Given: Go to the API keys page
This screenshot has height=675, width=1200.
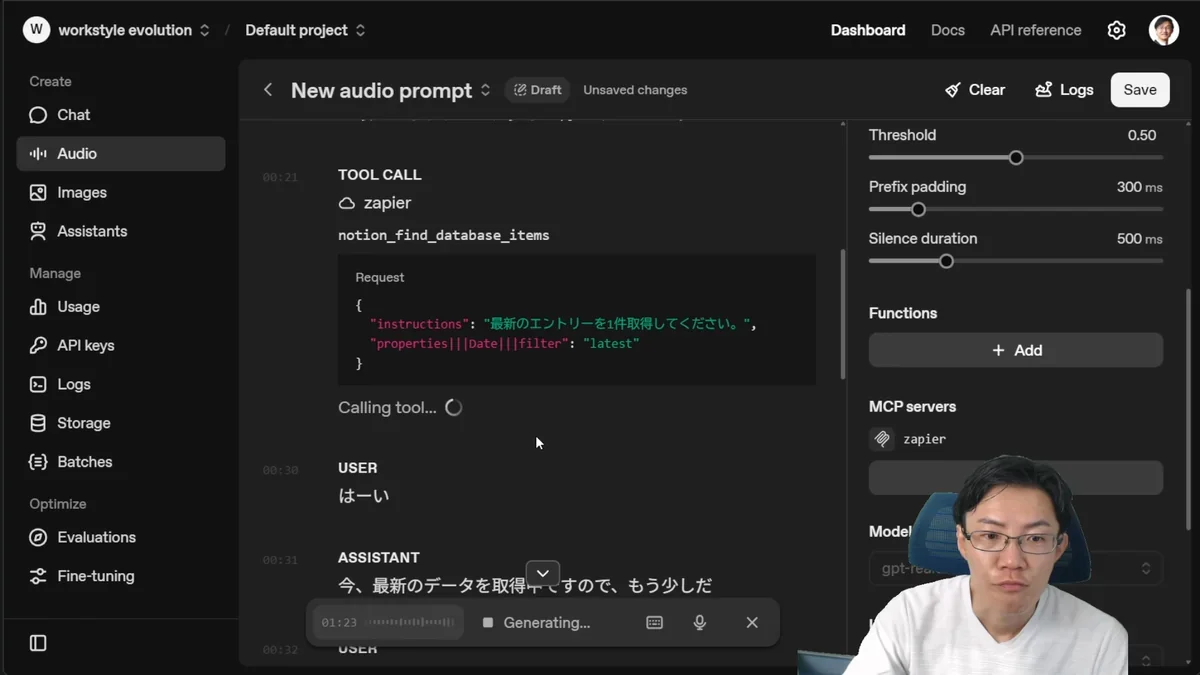Looking at the screenshot, I should pos(121,346).
